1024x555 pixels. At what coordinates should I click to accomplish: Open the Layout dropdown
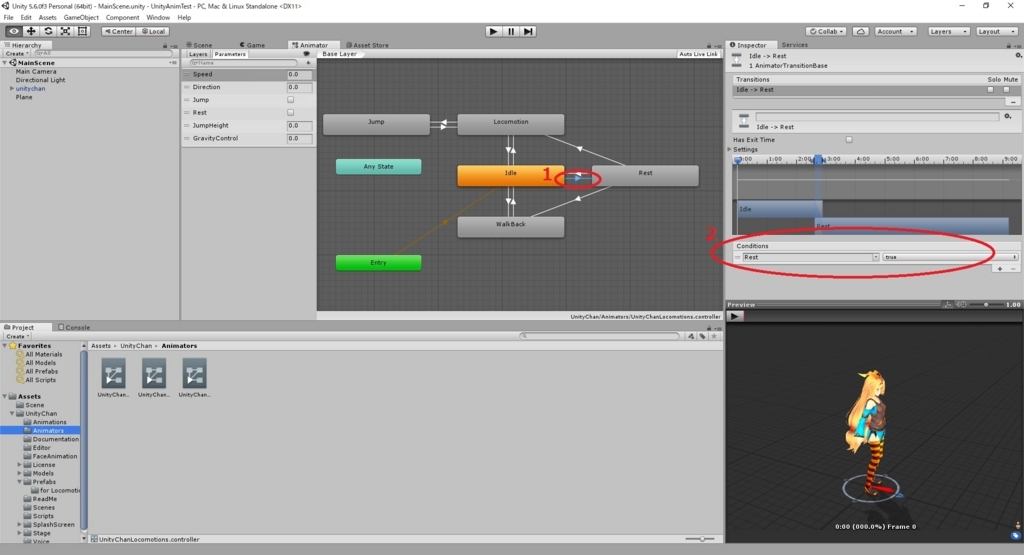tap(997, 31)
